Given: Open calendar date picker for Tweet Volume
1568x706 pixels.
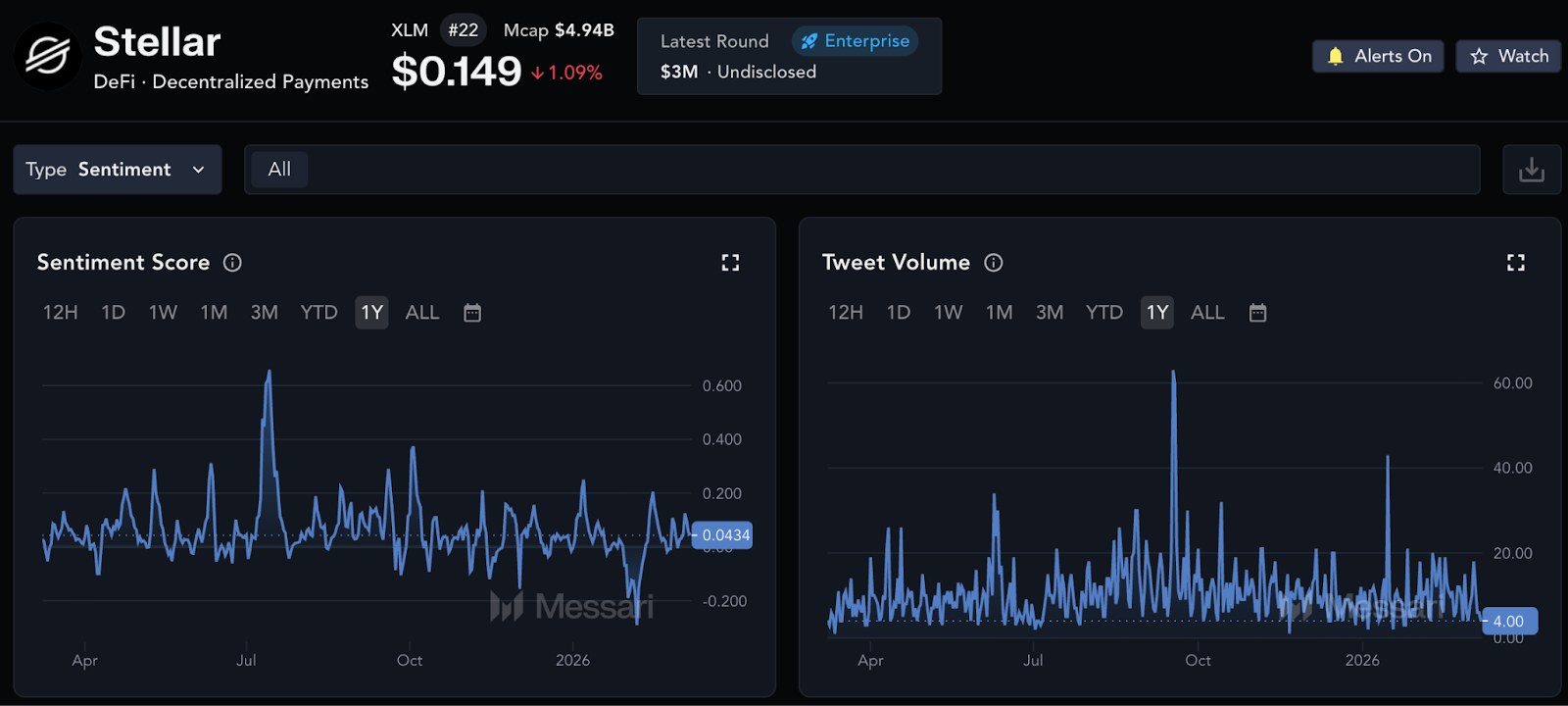Looking at the screenshot, I should [x=1257, y=313].
